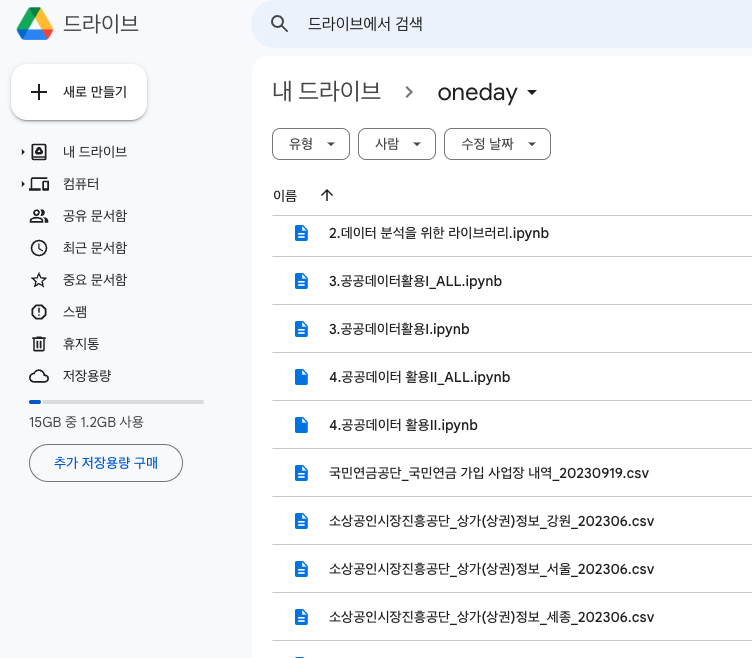
Task: Click the 저장용량 cloud icon
Action: 39,376
